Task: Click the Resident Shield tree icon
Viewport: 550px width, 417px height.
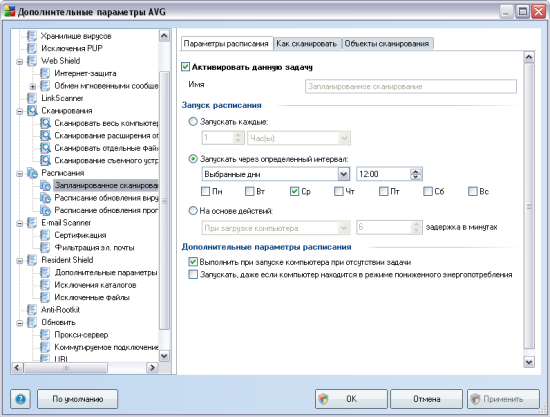Action: pos(32,260)
